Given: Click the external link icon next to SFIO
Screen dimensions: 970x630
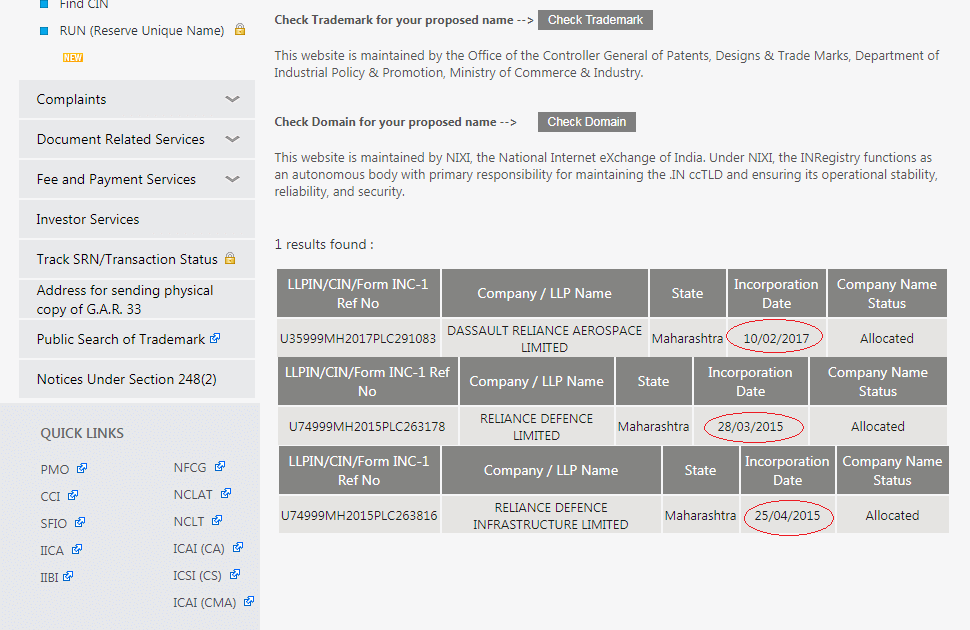Looking at the screenshot, I should pos(80,522).
